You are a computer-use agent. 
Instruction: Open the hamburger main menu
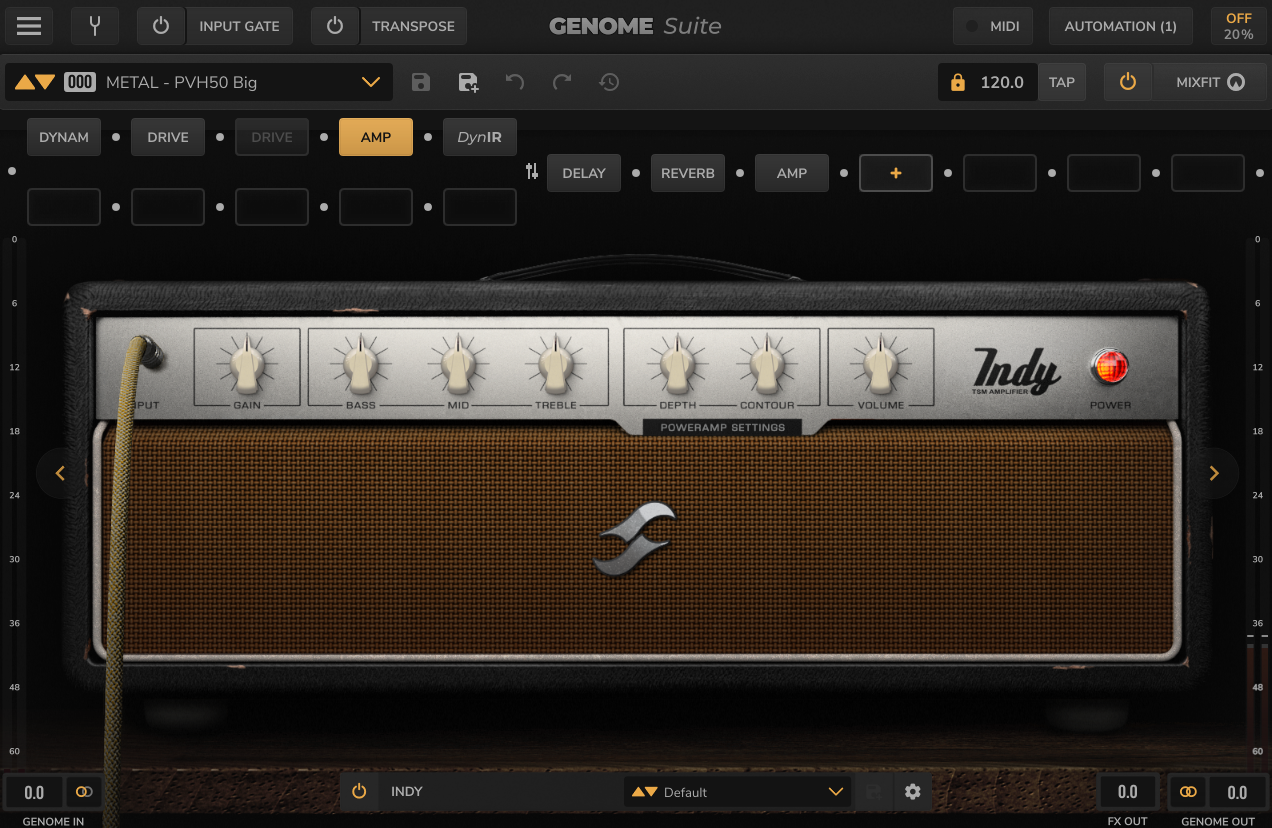pyautogui.click(x=29, y=26)
